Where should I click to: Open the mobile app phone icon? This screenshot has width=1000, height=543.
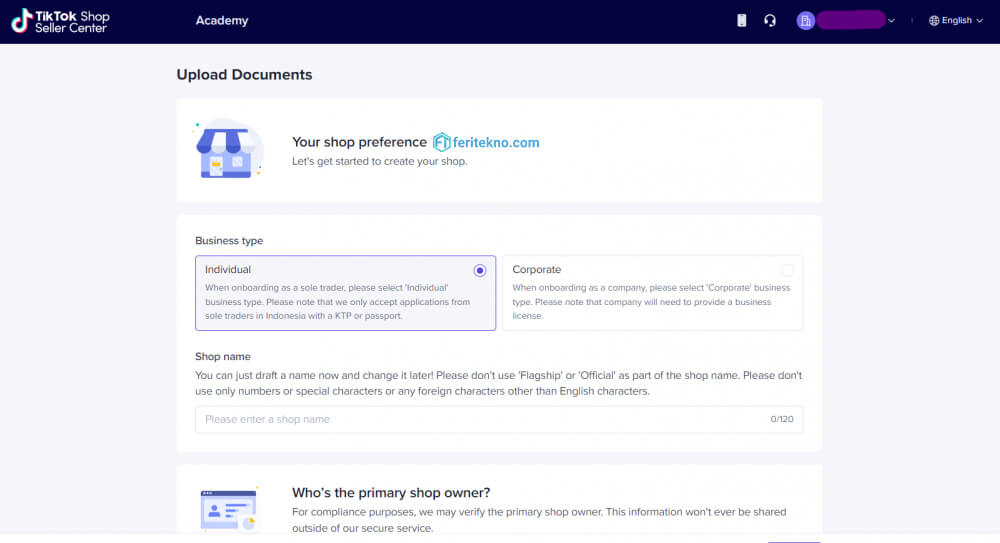coord(741,20)
